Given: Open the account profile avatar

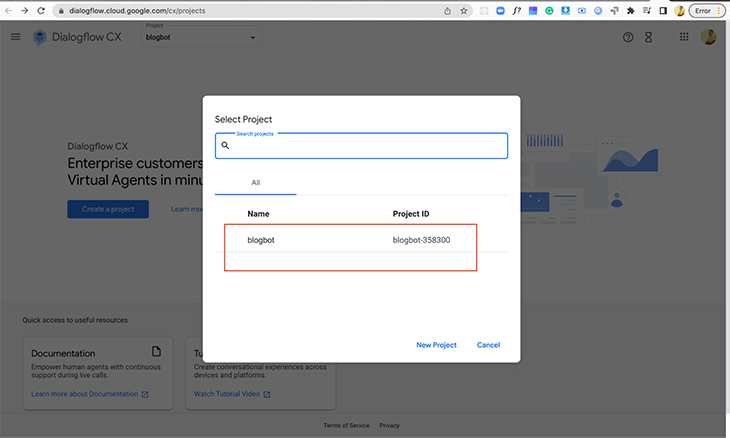Looking at the screenshot, I should tap(708, 37).
